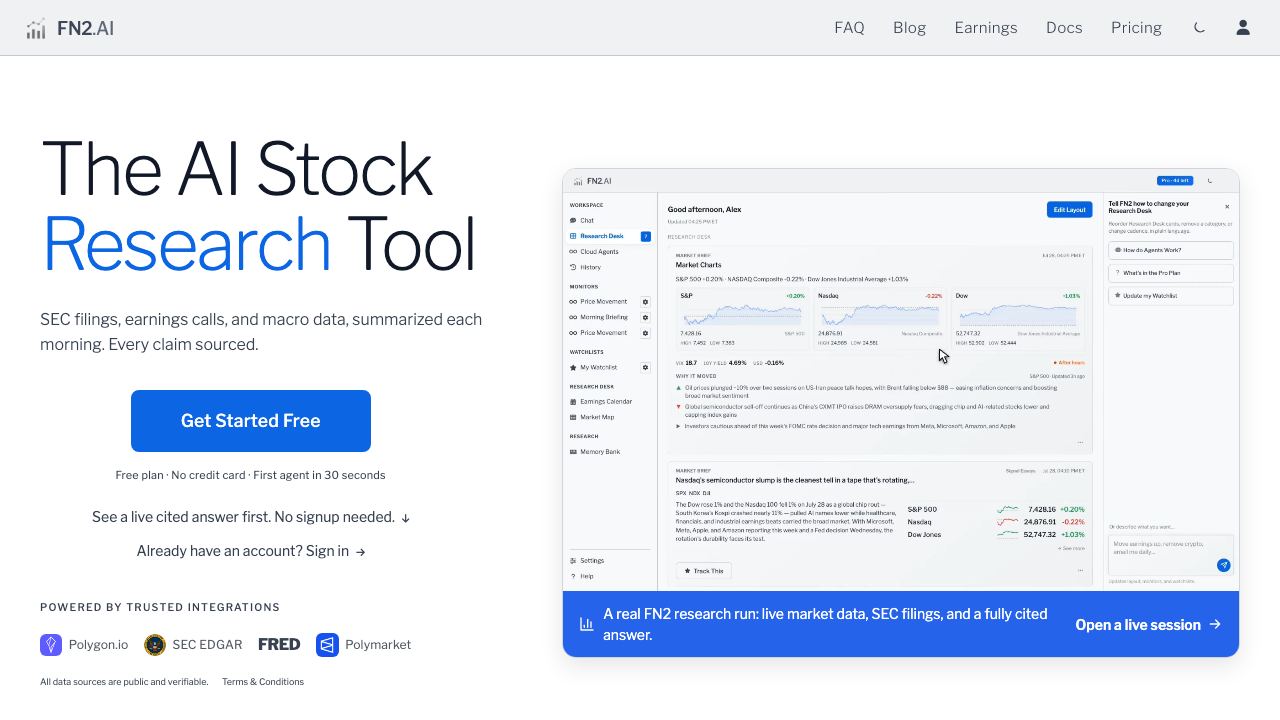
Task: Follow the See a live cited answer link
Action: coord(251,517)
